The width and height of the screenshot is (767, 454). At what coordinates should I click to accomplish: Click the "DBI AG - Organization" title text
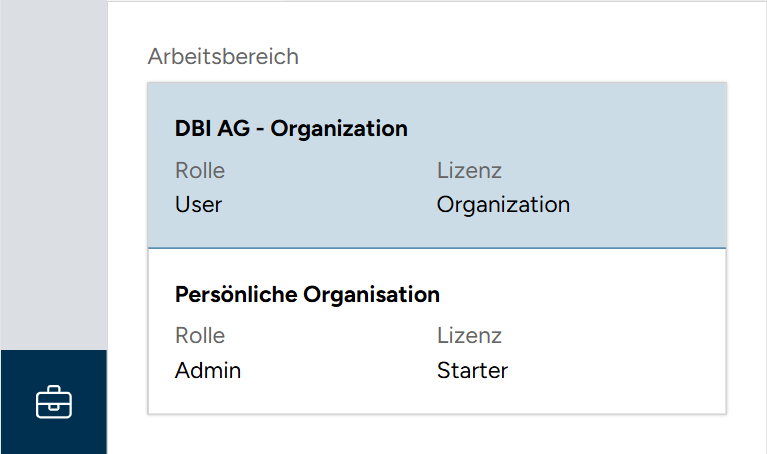(x=291, y=129)
